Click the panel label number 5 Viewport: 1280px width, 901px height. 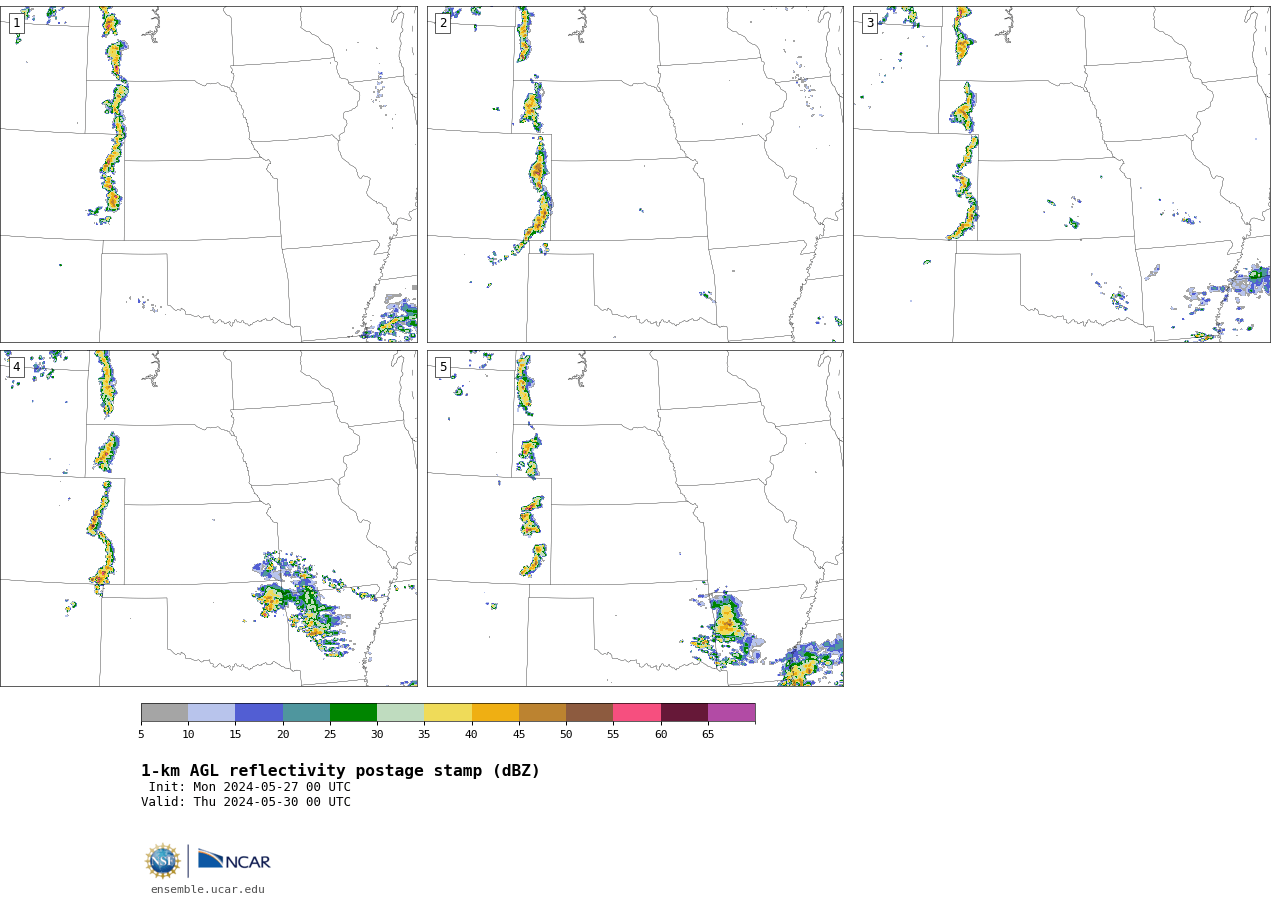(x=443, y=367)
